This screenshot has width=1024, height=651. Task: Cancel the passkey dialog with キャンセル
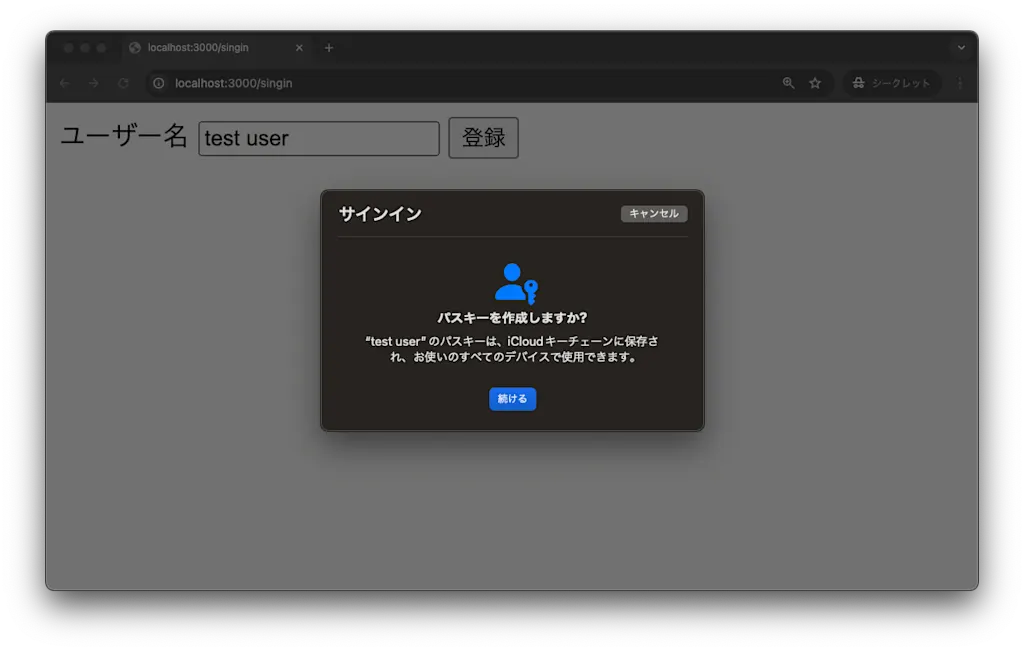pos(654,214)
